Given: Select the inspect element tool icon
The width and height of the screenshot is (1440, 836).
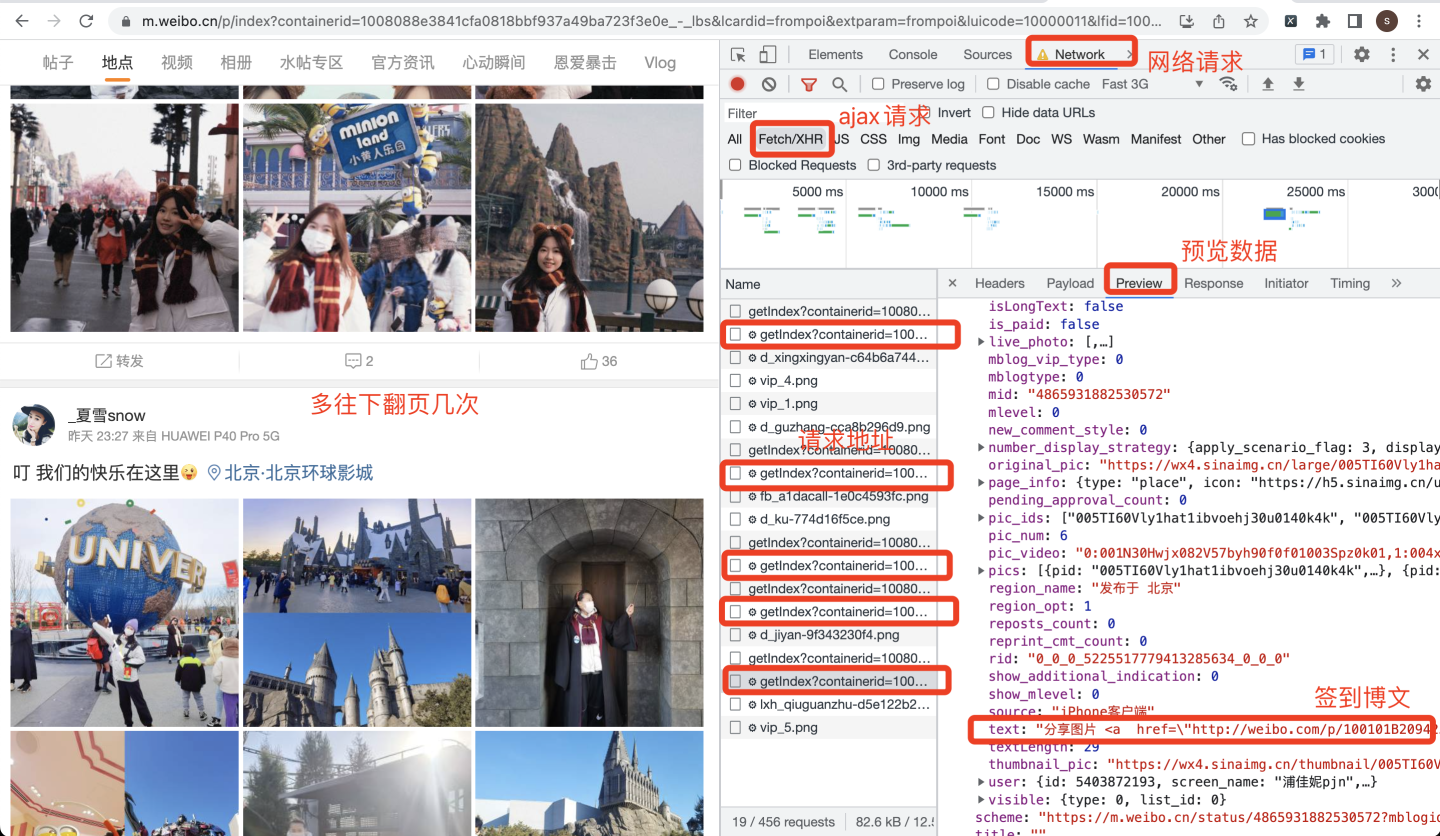Looking at the screenshot, I should (x=738, y=55).
